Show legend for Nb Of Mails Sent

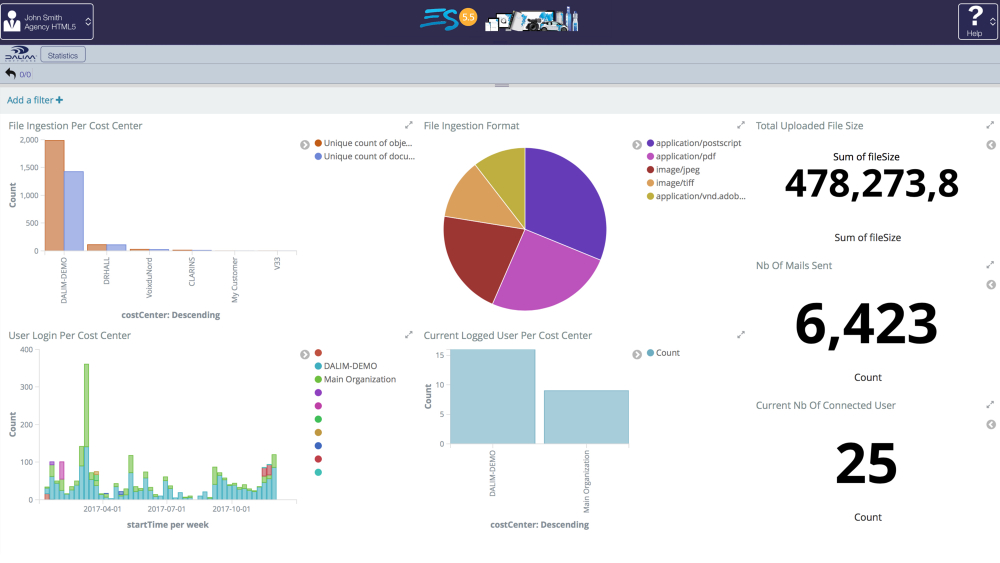coord(990,285)
